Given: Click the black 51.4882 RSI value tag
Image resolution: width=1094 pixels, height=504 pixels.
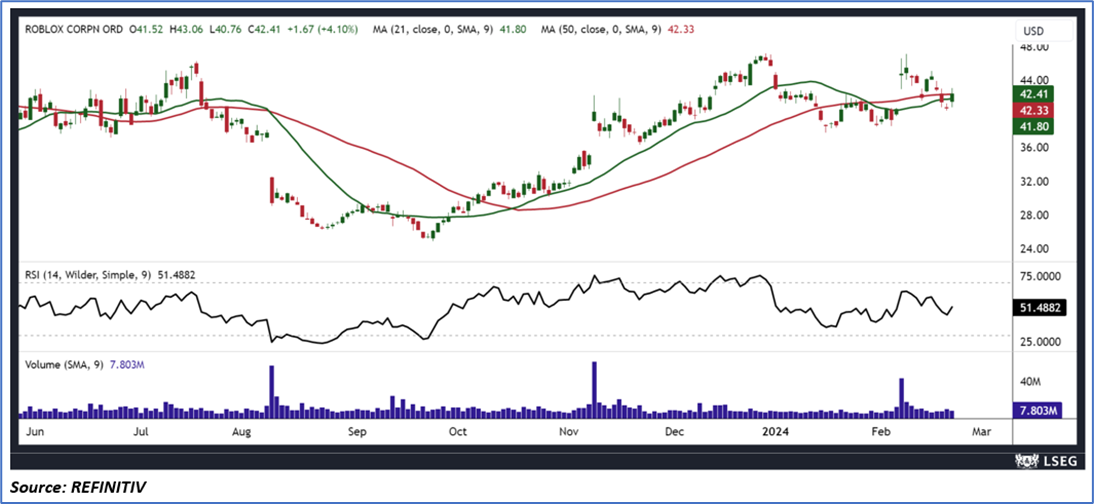Looking at the screenshot, I should (1038, 308).
